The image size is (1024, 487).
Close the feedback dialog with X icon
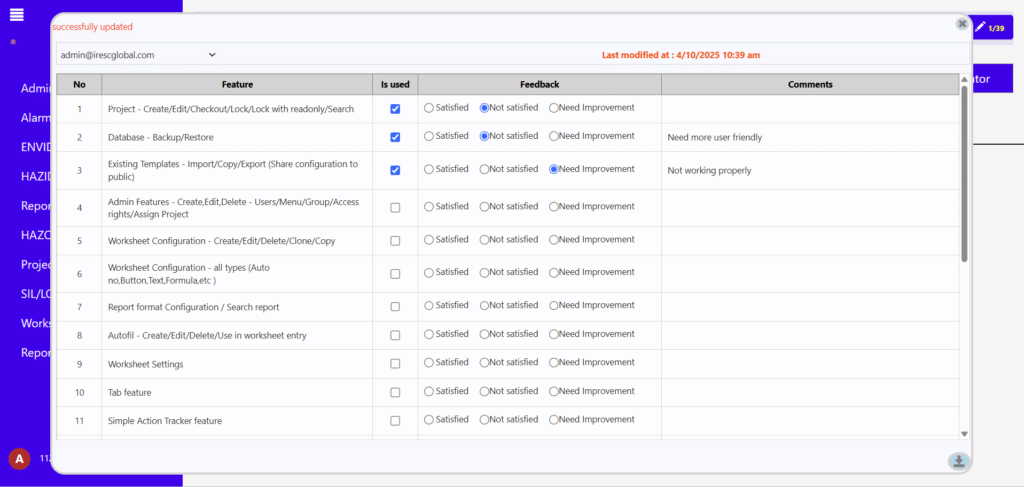[x=962, y=23]
